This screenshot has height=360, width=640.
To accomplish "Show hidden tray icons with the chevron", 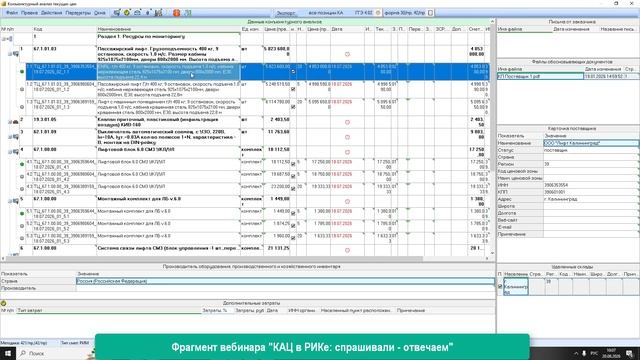I will 576,353.
